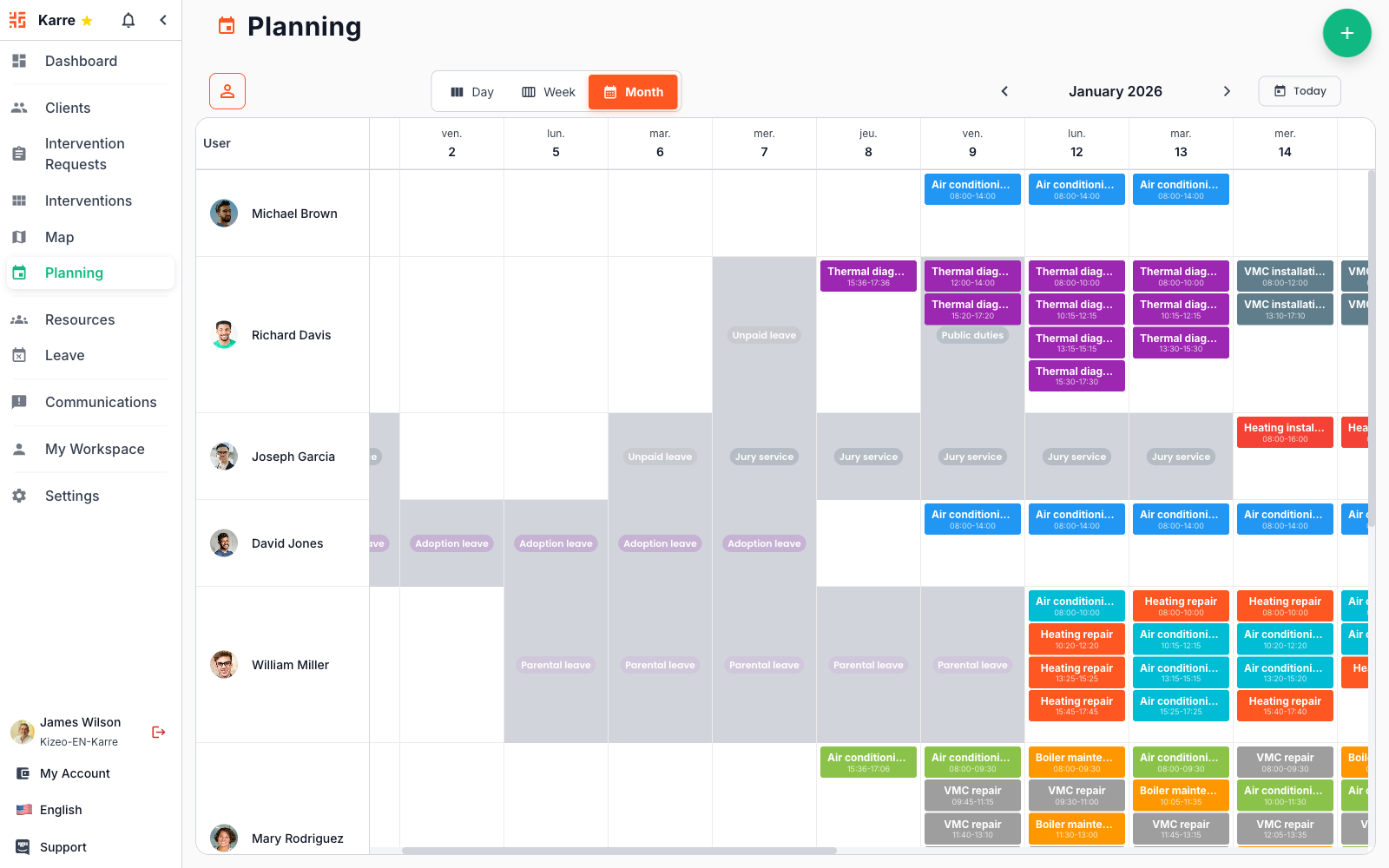The image size is (1389, 868).
Task: Jump to today with the Today button
Action: pyautogui.click(x=1299, y=90)
